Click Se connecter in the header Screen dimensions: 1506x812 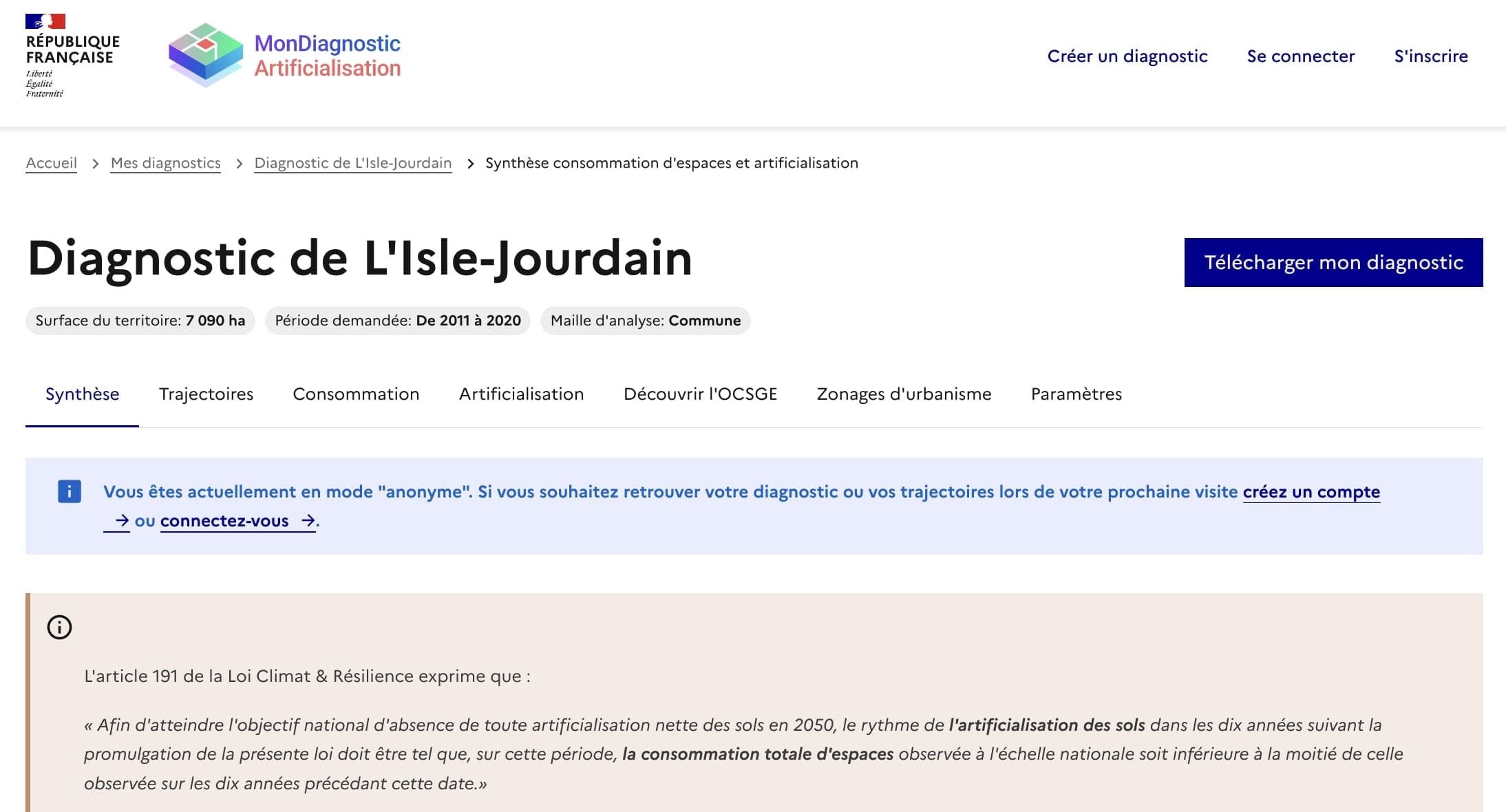[x=1301, y=56]
